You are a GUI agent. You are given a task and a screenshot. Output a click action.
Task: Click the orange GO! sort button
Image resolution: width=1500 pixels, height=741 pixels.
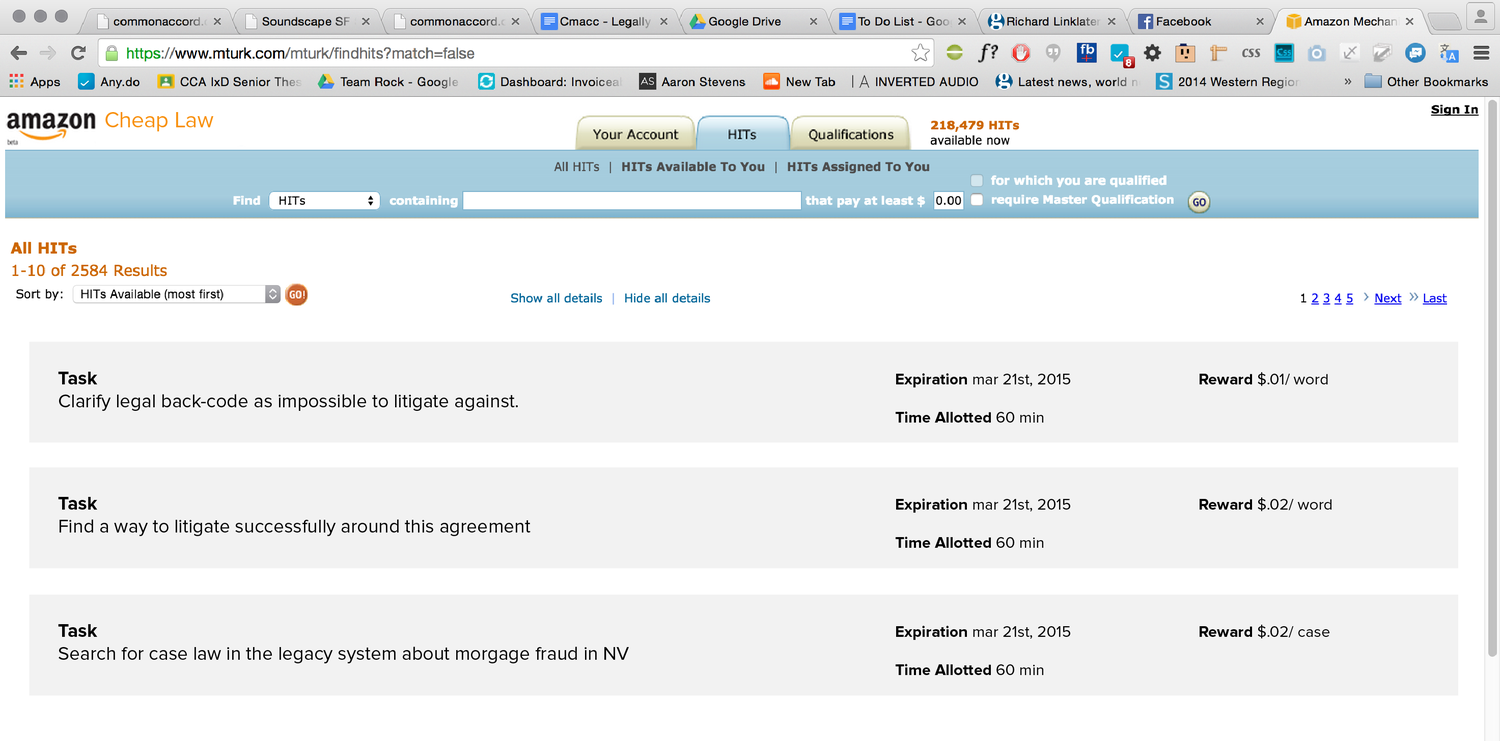pyautogui.click(x=296, y=294)
